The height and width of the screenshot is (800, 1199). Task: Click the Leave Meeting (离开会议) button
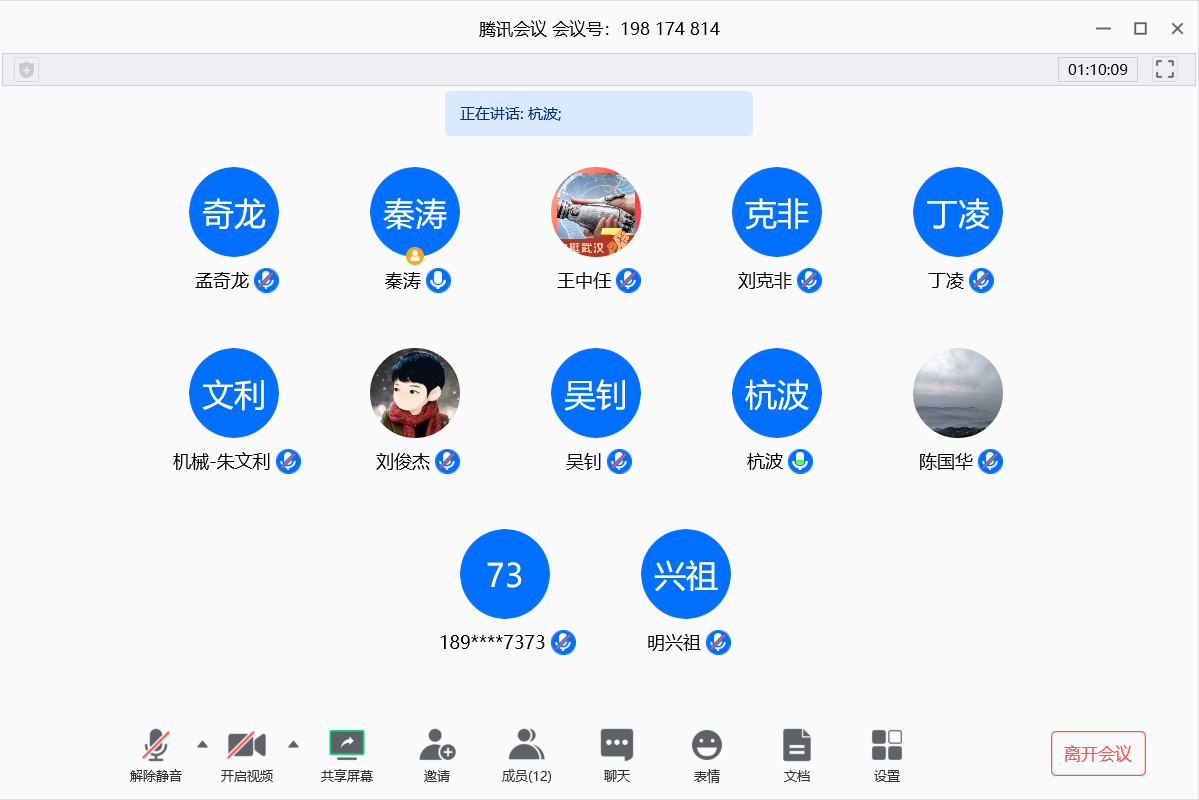[x=1097, y=754]
